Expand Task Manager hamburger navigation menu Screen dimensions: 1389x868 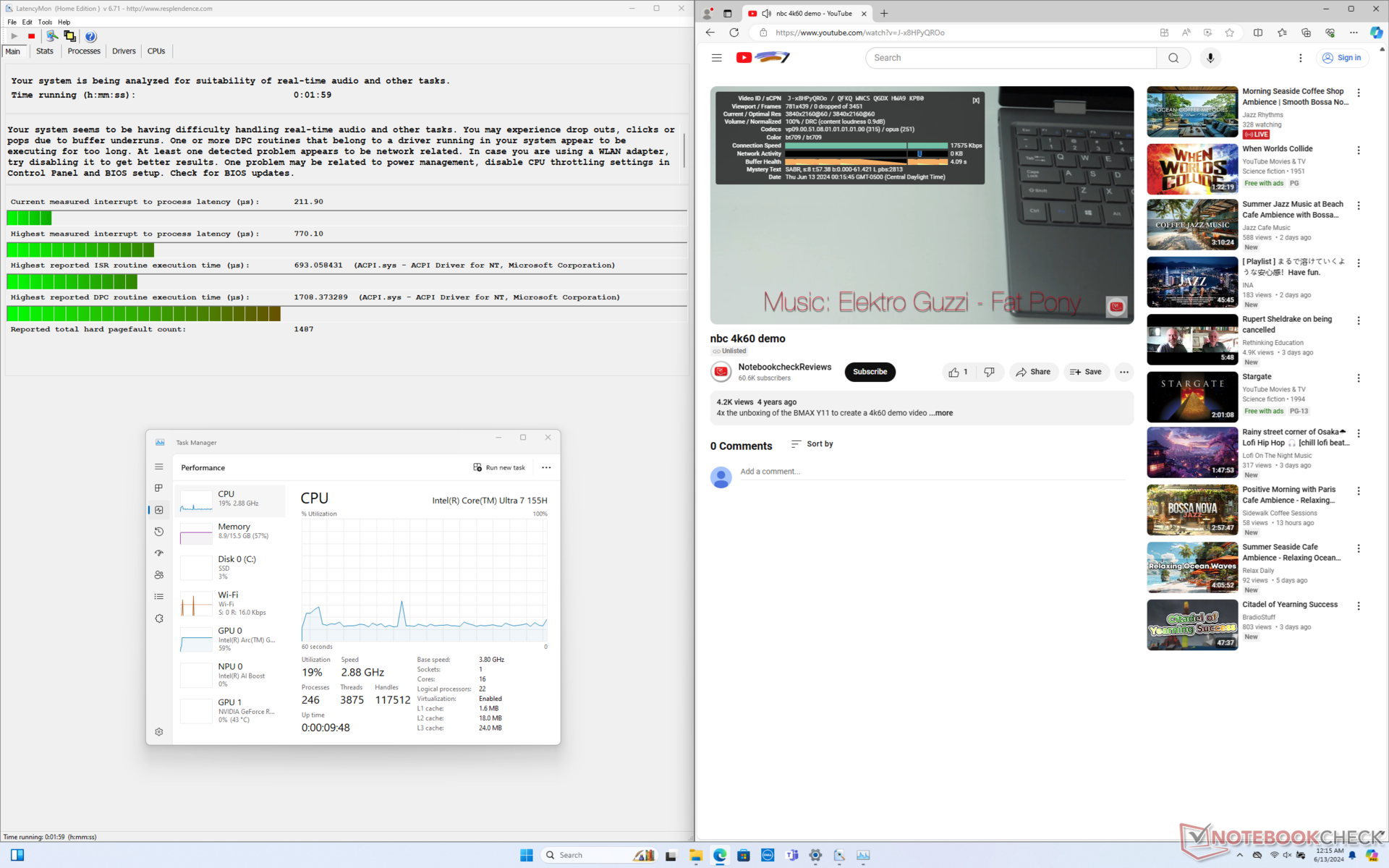coord(159,467)
